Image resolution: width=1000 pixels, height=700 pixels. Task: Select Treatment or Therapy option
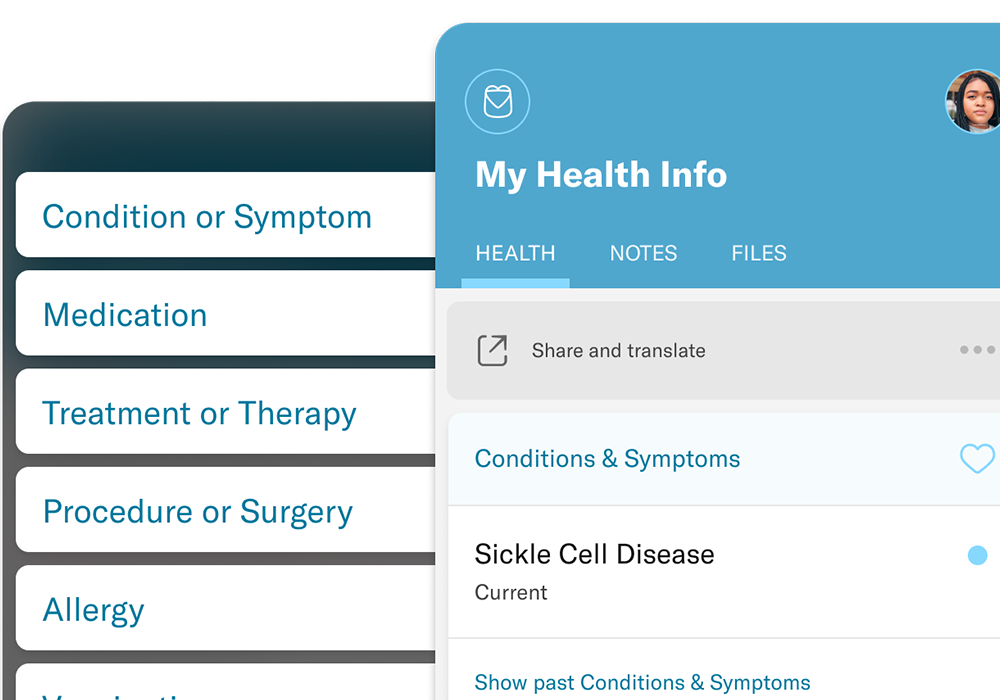tap(199, 414)
